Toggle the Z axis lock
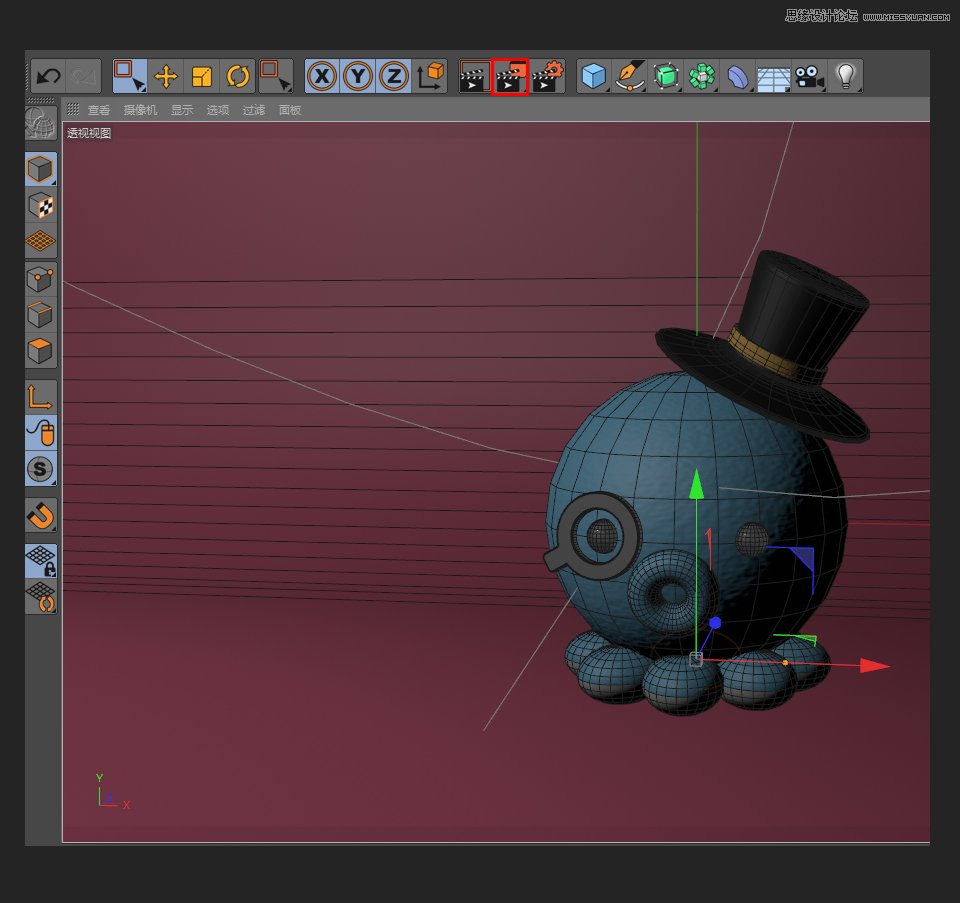This screenshot has width=960, height=903. 394,76
